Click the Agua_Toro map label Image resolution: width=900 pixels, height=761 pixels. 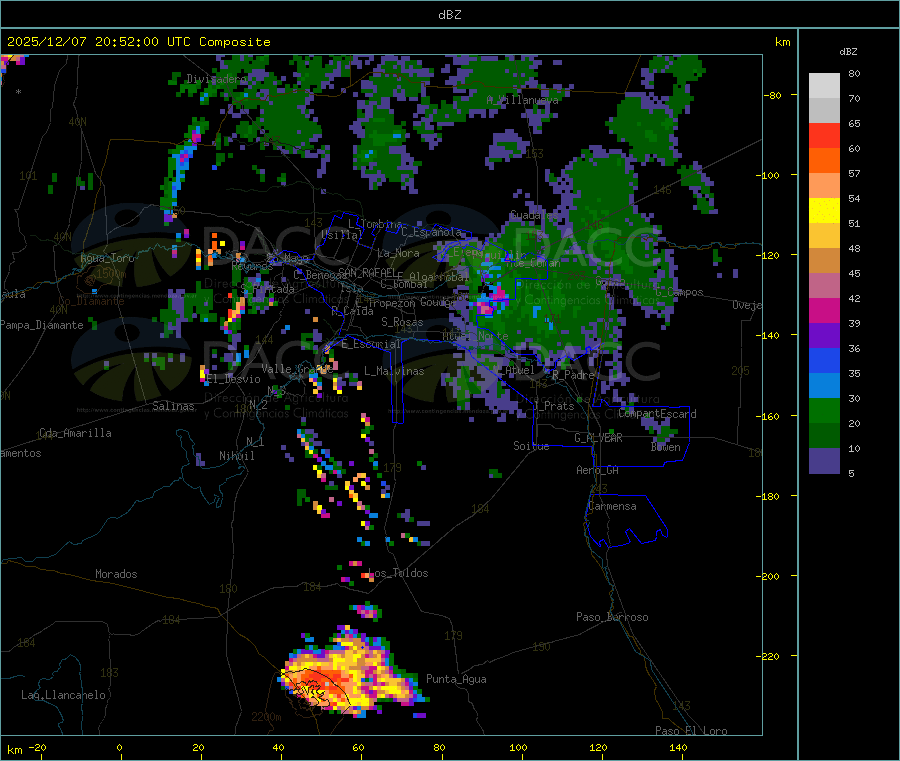pyautogui.click(x=107, y=258)
